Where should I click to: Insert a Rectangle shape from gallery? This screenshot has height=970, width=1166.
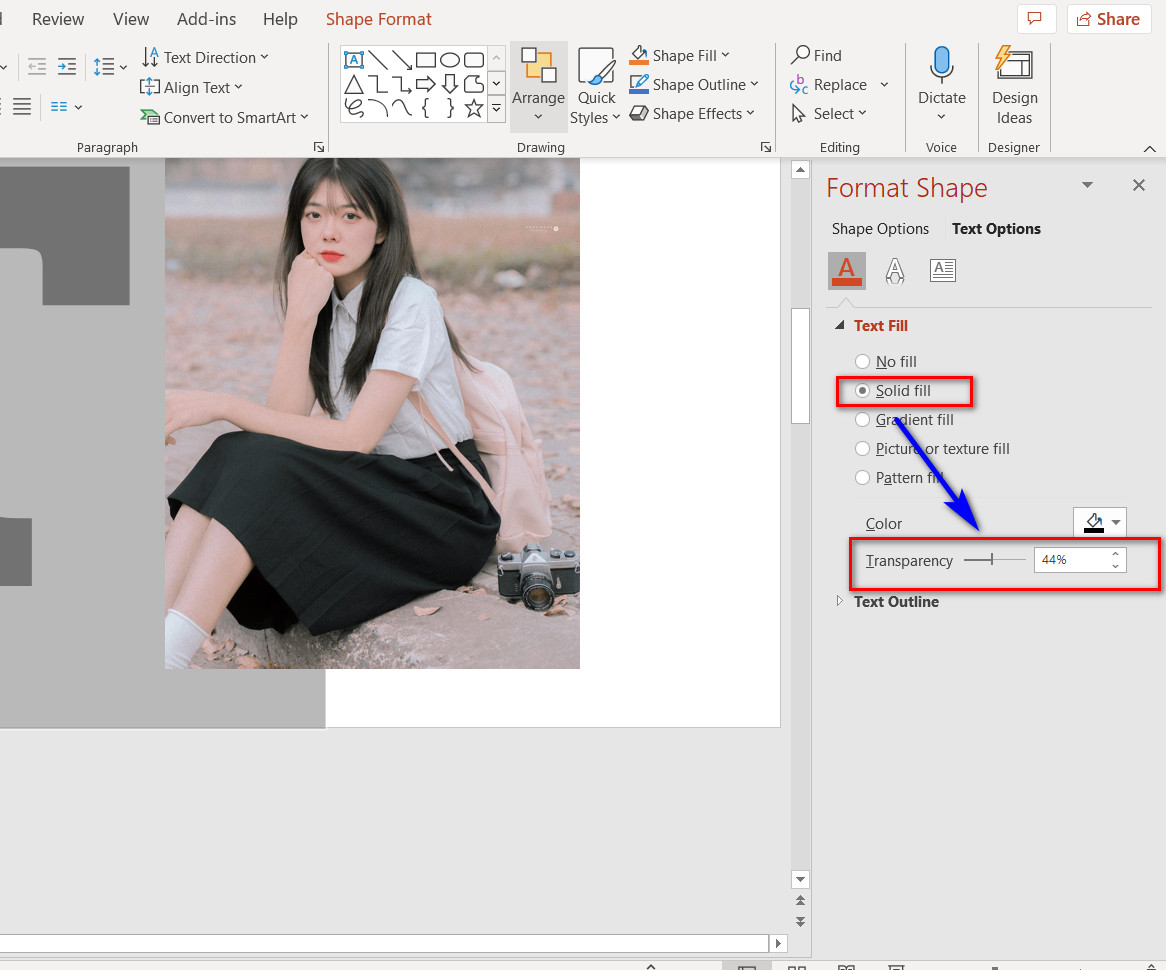[x=425, y=60]
